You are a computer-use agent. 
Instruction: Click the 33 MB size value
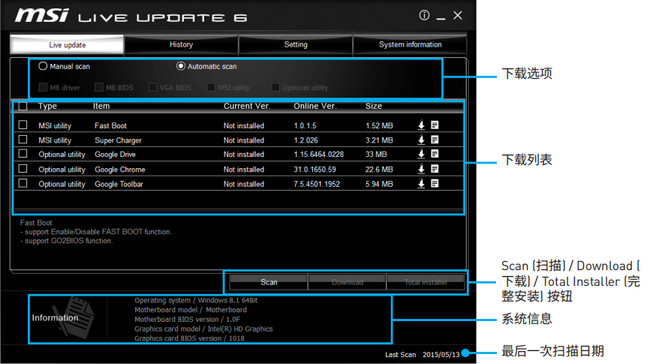(376, 155)
